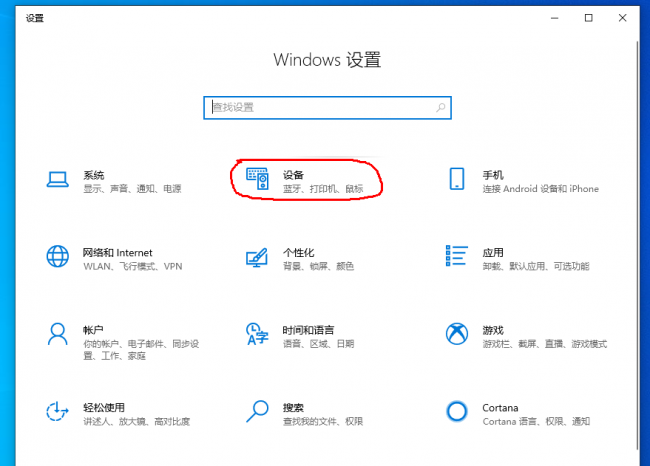Click the text 背景、锁屏、颜色
The width and height of the screenshot is (650, 466).
(318, 266)
